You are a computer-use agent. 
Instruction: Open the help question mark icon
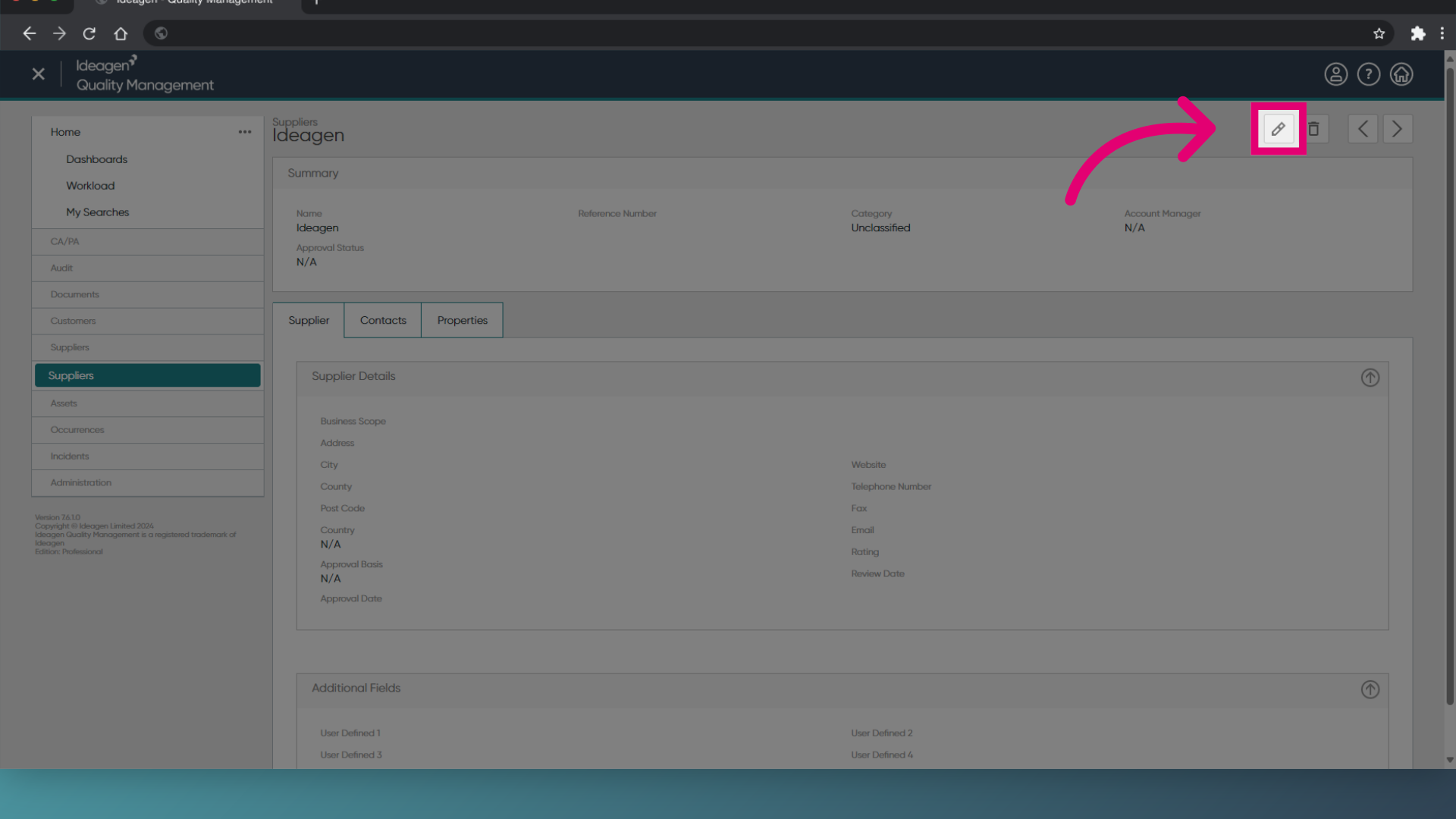pyautogui.click(x=1369, y=74)
